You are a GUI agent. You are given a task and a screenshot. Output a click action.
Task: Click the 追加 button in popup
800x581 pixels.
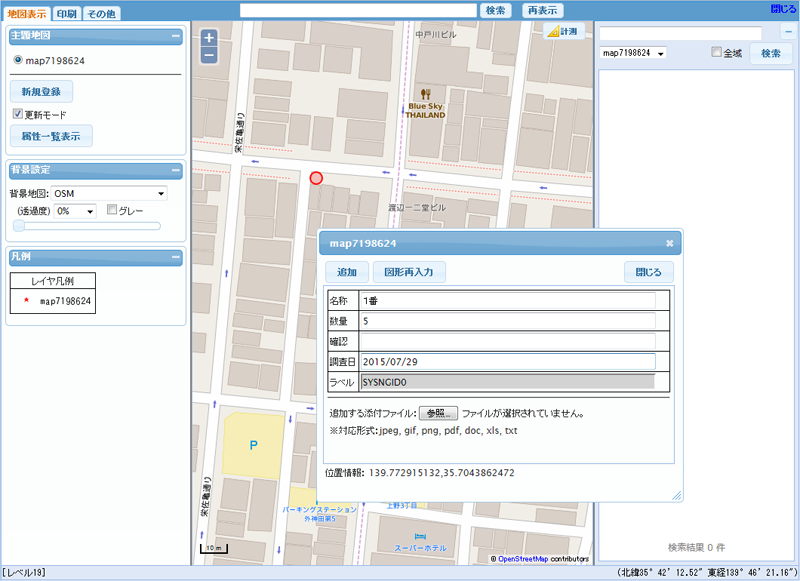click(347, 272)
